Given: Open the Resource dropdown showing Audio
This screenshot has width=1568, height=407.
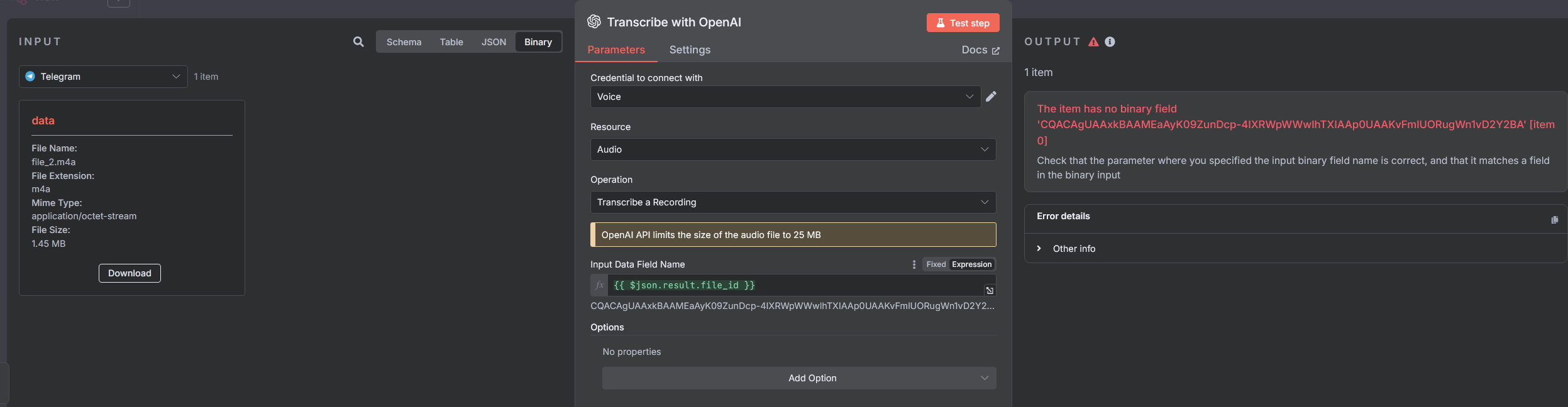Looking at the screenshot, I should tap(793, 149).
